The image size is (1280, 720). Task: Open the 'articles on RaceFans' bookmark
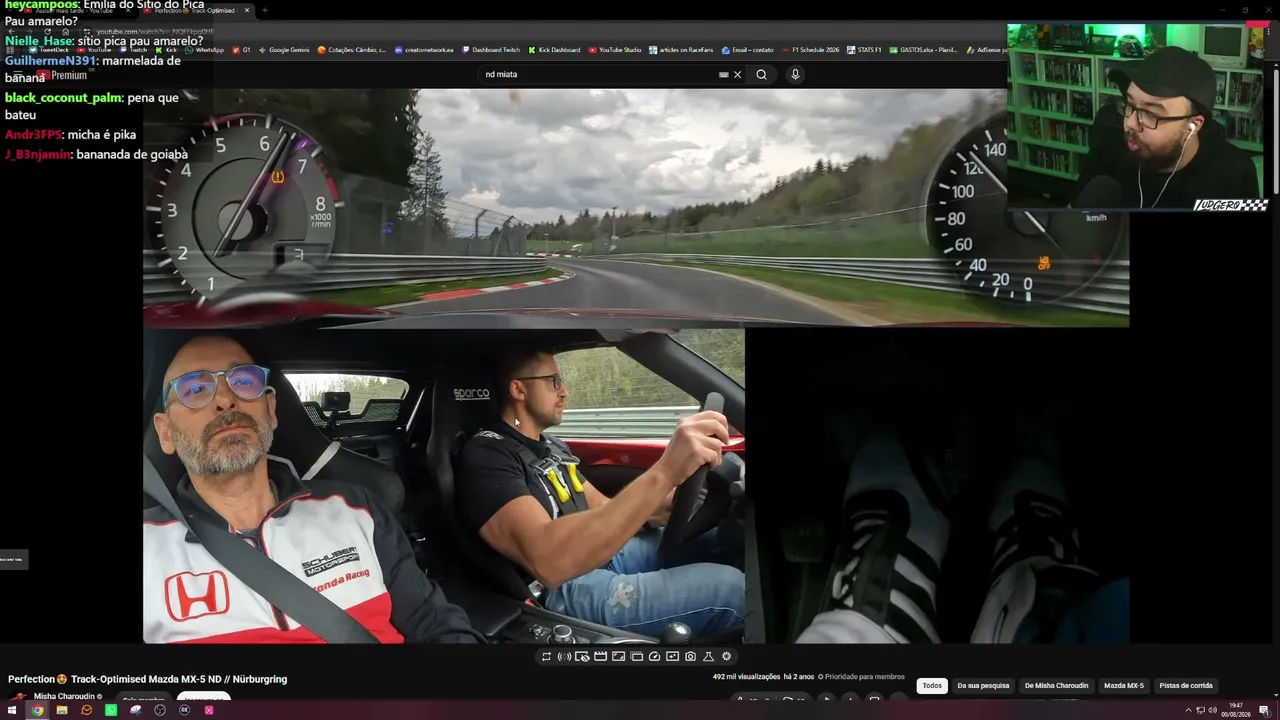(x=681, y=49)
